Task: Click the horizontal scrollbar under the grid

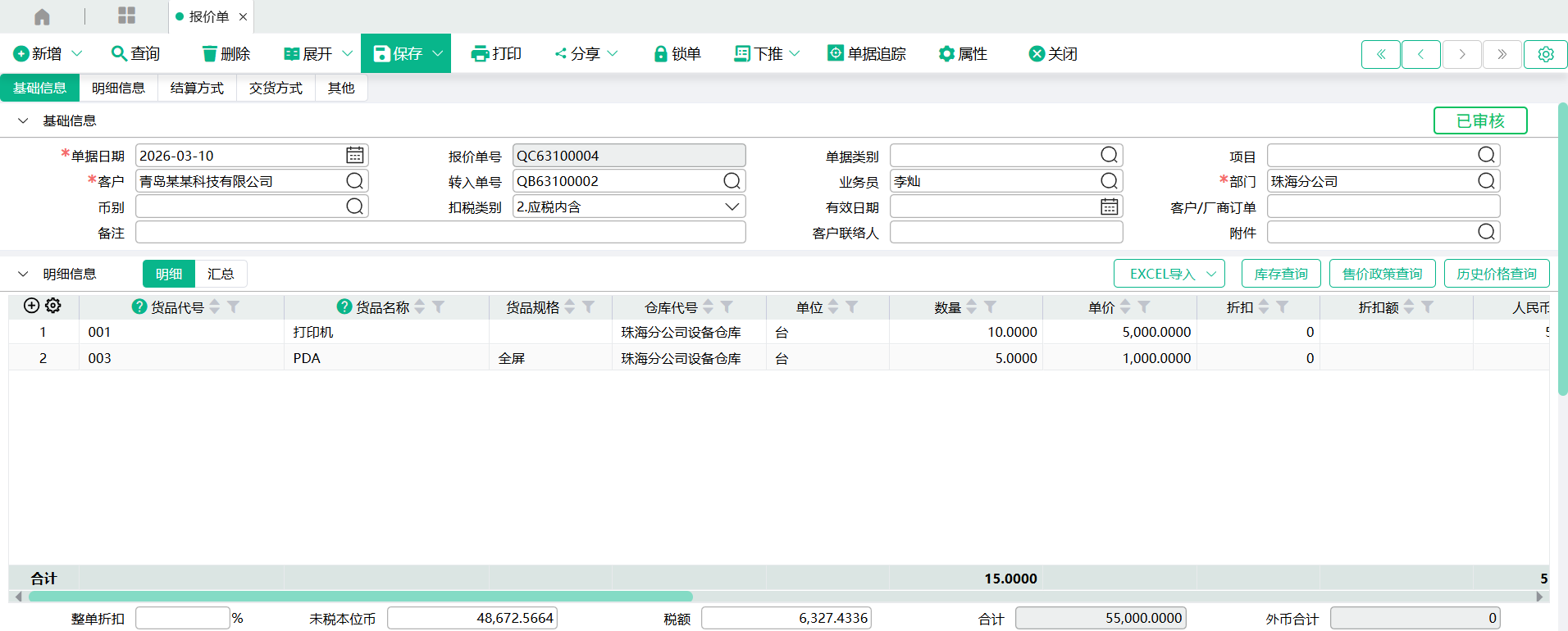Action: 361,597
